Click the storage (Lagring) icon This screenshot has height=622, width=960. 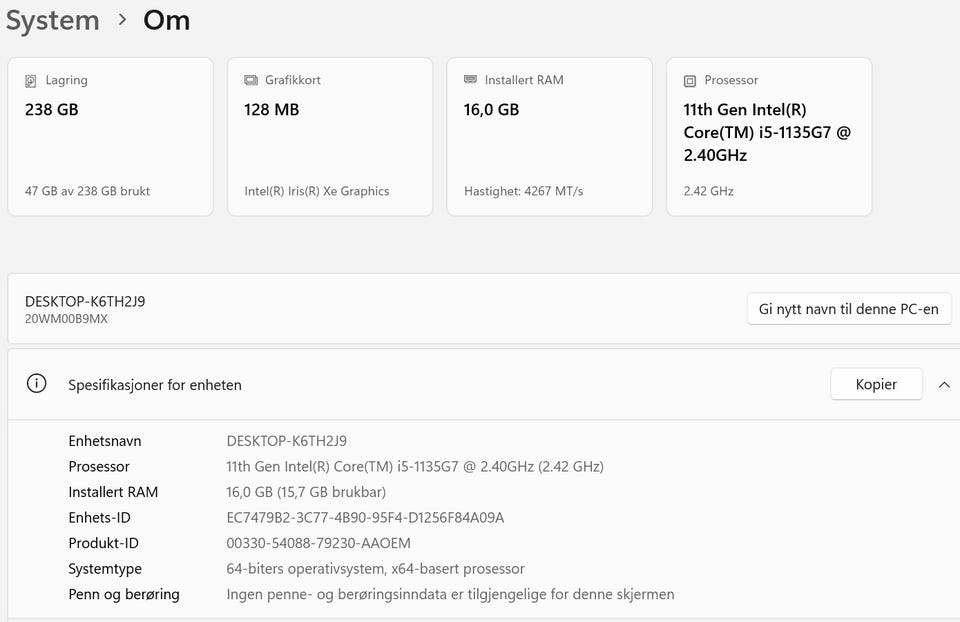click(x=31, y=80)
